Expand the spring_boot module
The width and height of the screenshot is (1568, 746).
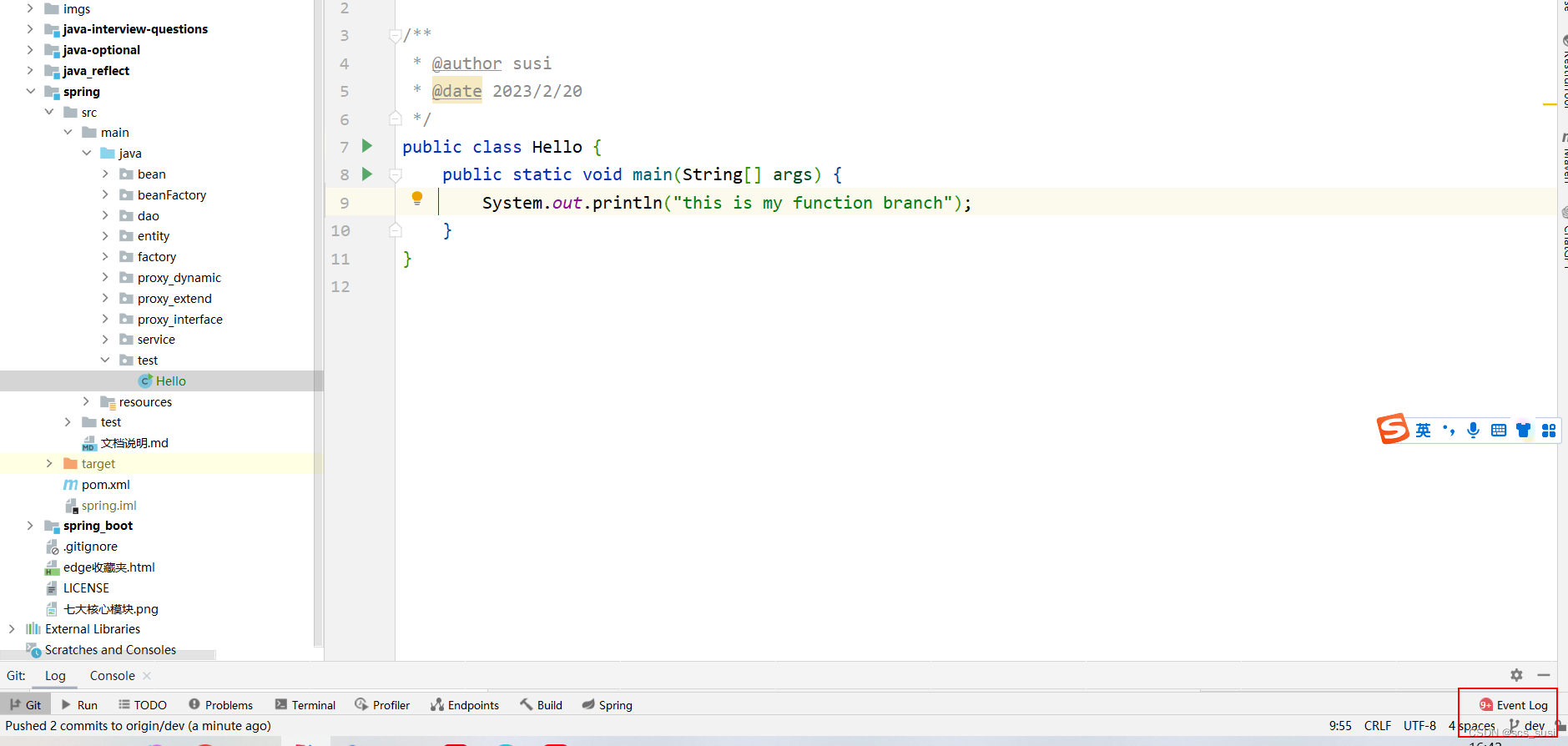click(30, 526)
